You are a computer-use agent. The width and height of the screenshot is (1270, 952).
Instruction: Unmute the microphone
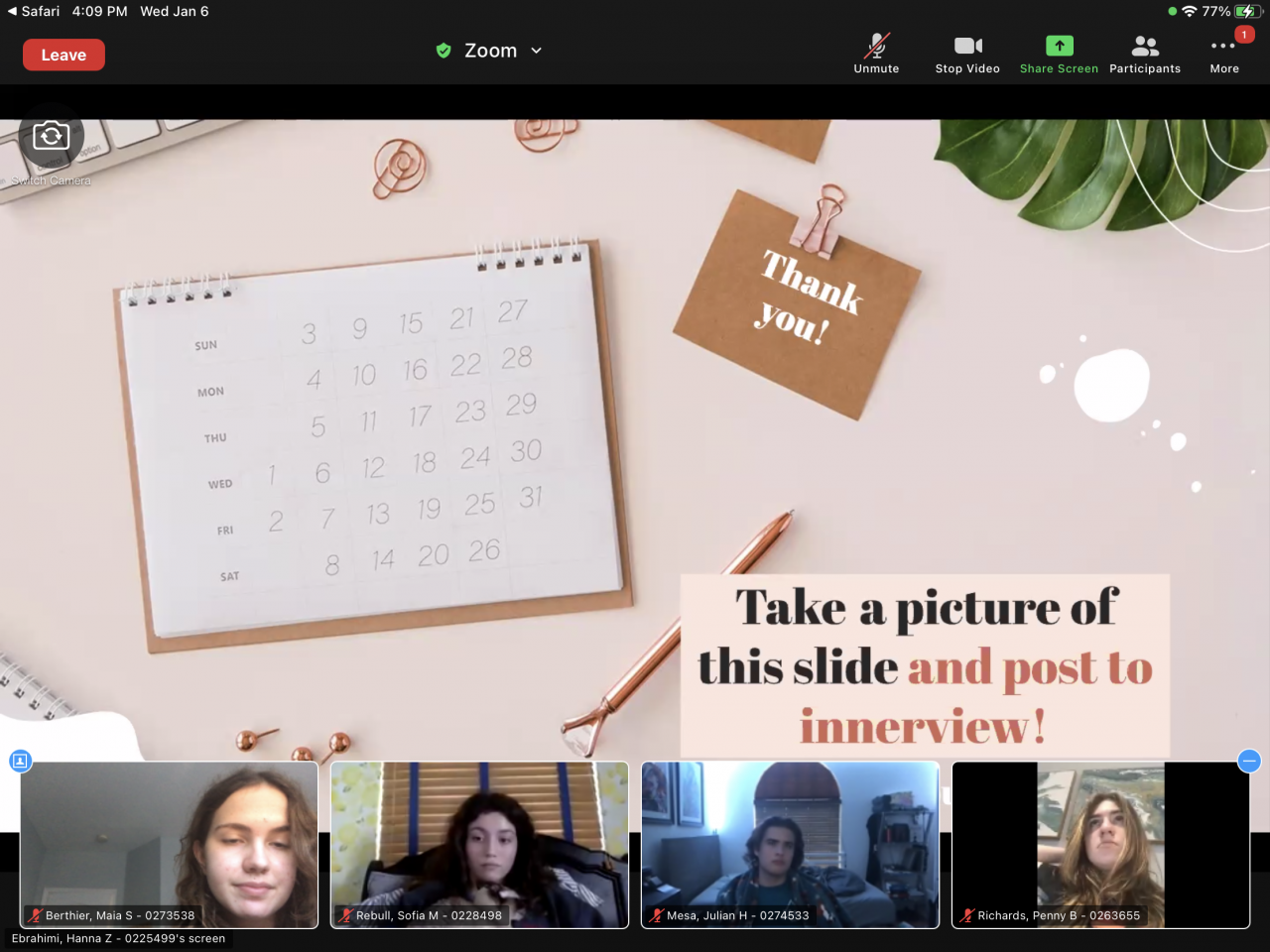point(876,54)
